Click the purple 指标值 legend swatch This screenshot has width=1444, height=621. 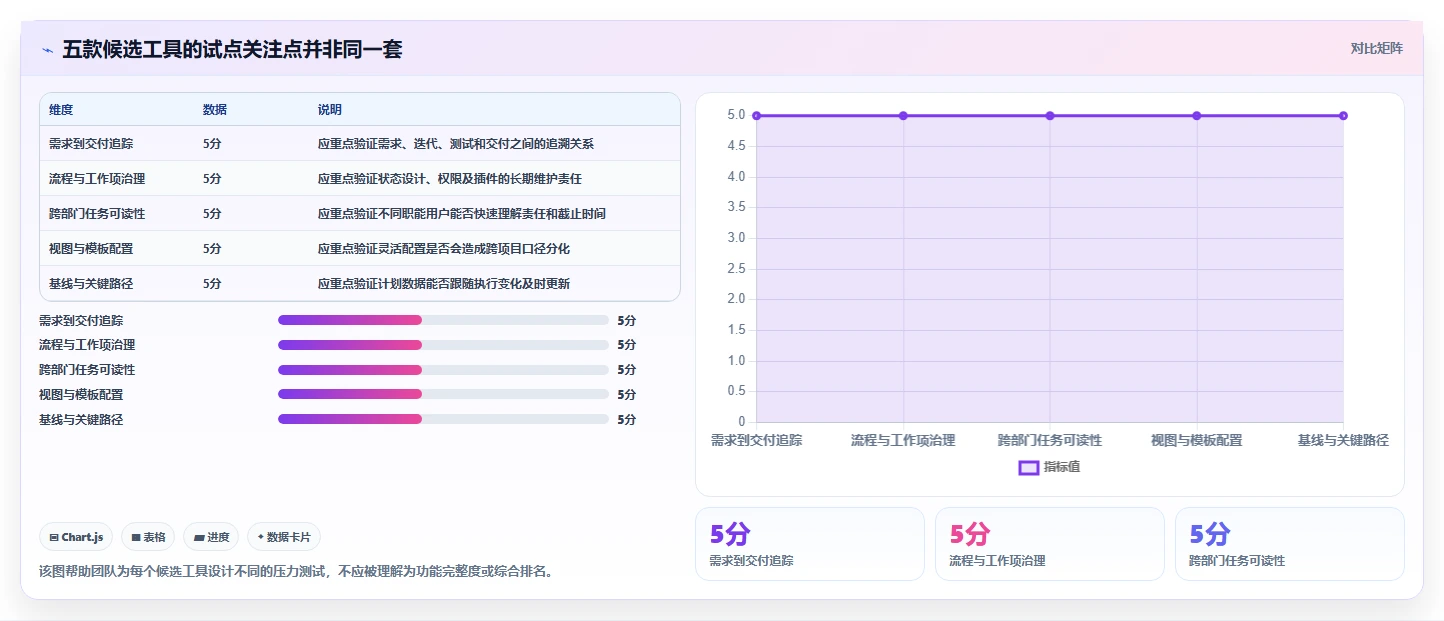pyautogui.click(x=1029, y=467)
